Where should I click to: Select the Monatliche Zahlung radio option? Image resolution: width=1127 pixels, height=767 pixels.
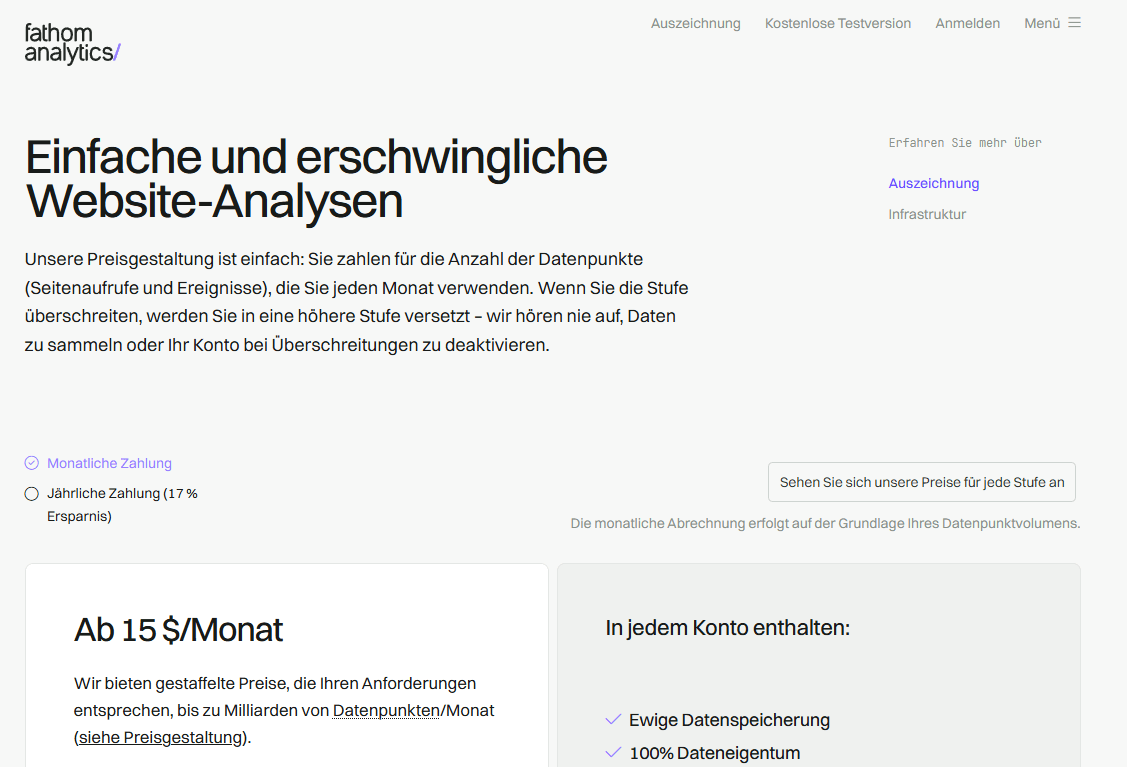click(x=32, y=463)
